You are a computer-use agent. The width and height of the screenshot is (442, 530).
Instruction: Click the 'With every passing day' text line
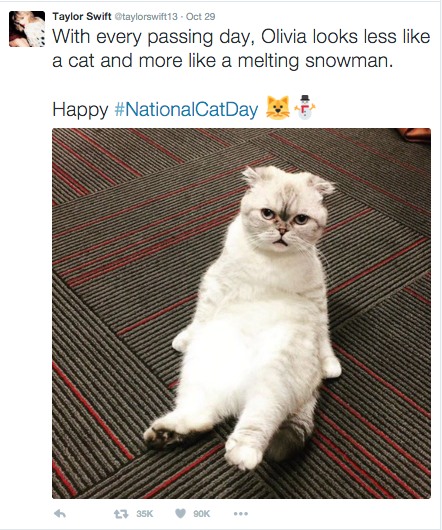[x=241, y=37]
